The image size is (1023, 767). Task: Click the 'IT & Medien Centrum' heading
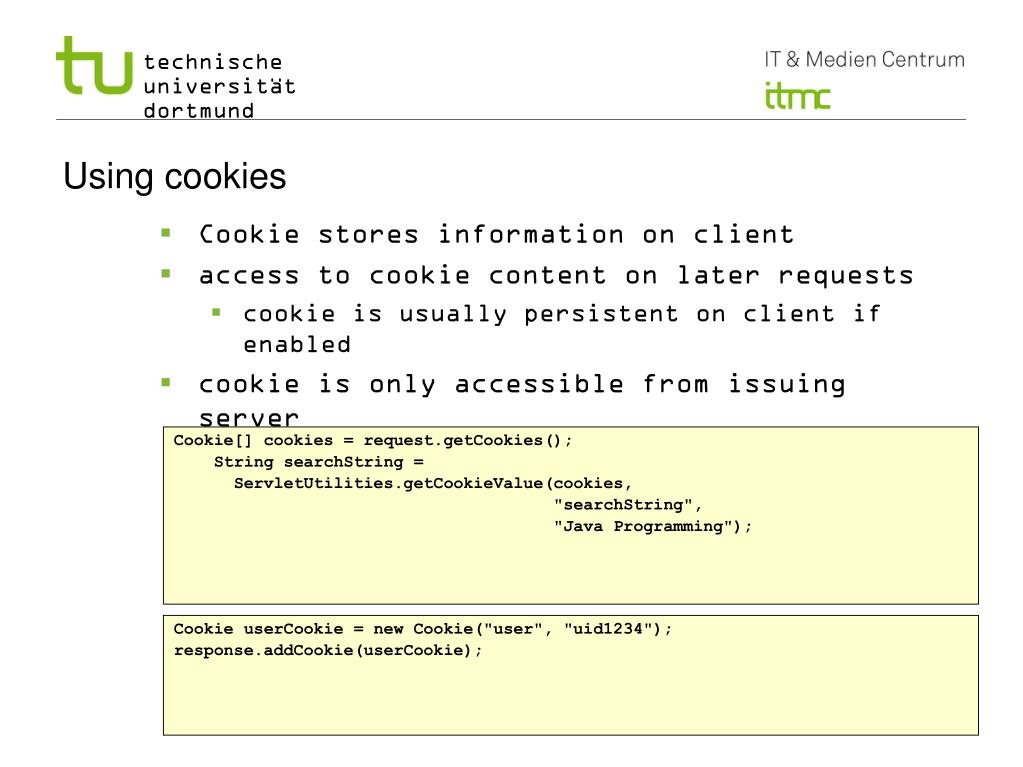pos(864,59)
